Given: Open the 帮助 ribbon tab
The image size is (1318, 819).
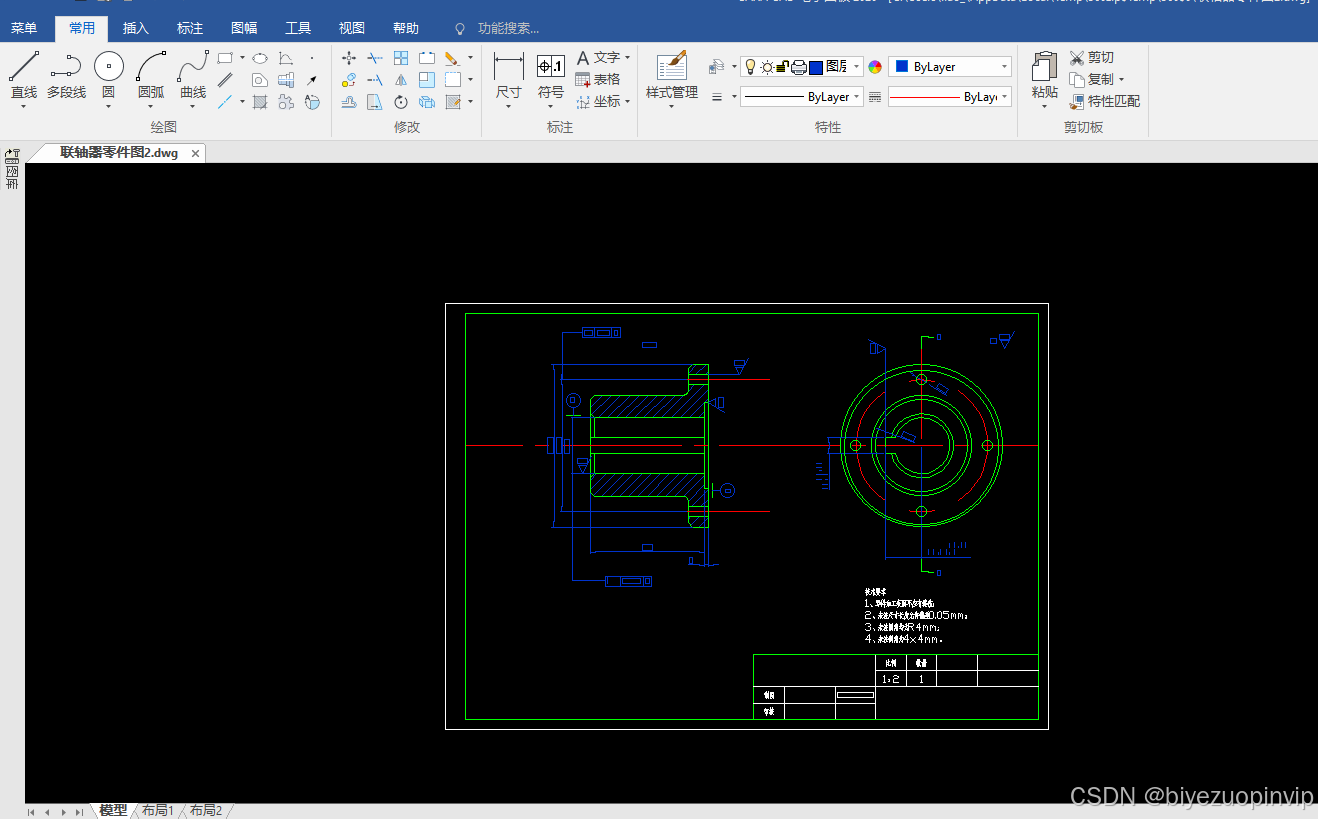Looking at the screenshot, I should click(406, 28).
